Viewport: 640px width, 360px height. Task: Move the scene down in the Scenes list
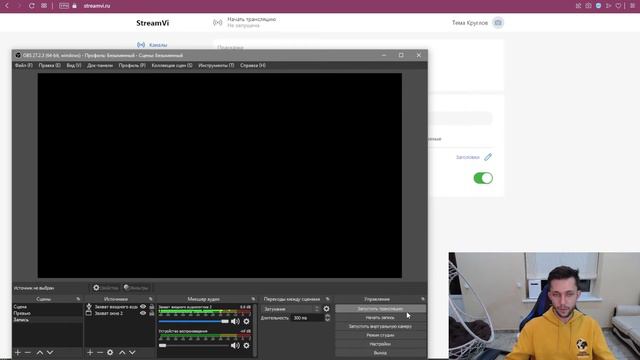pos(50,352)
